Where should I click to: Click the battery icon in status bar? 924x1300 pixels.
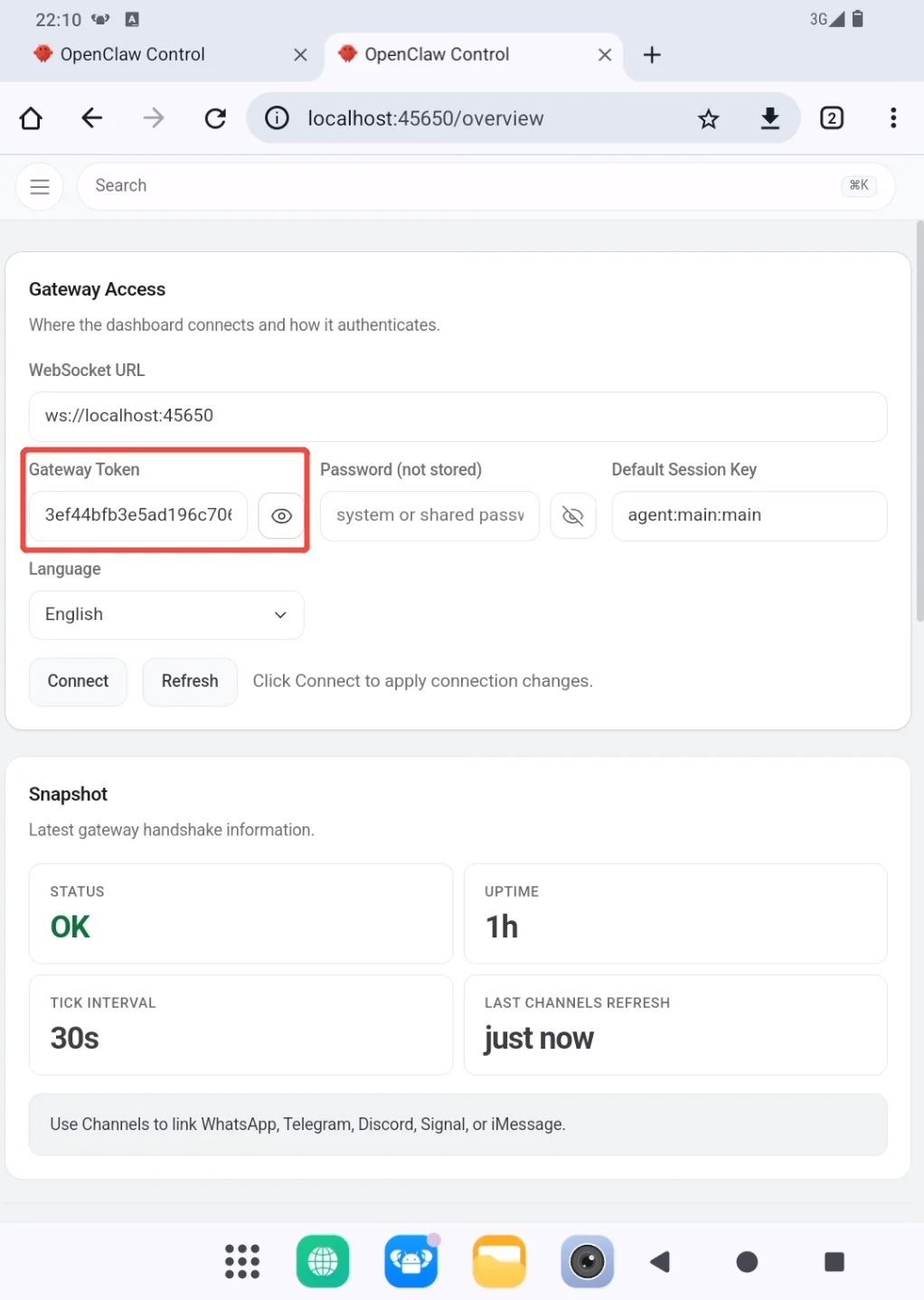click(858, 19)
